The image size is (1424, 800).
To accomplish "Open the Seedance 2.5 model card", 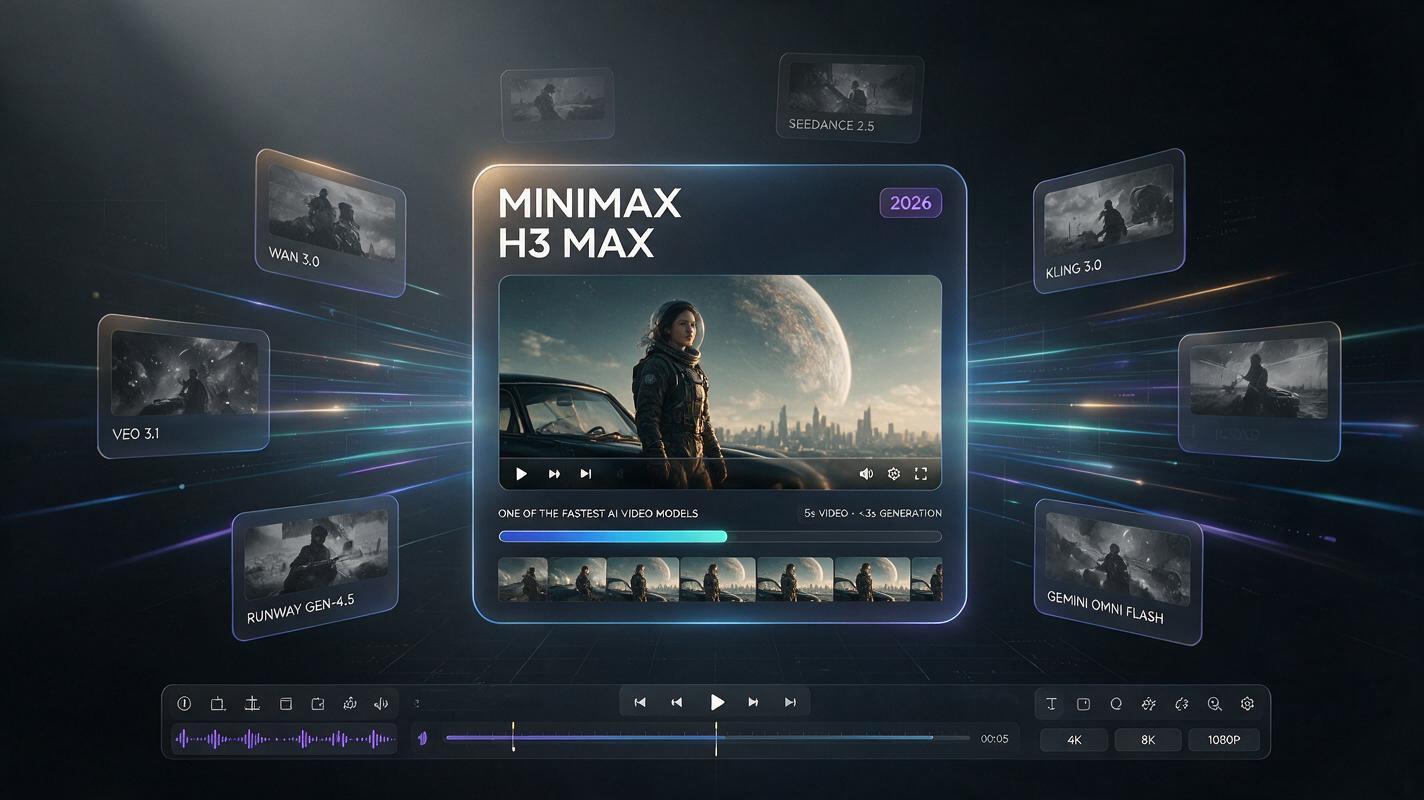I will pyautogui.click(x=850, y=97).
